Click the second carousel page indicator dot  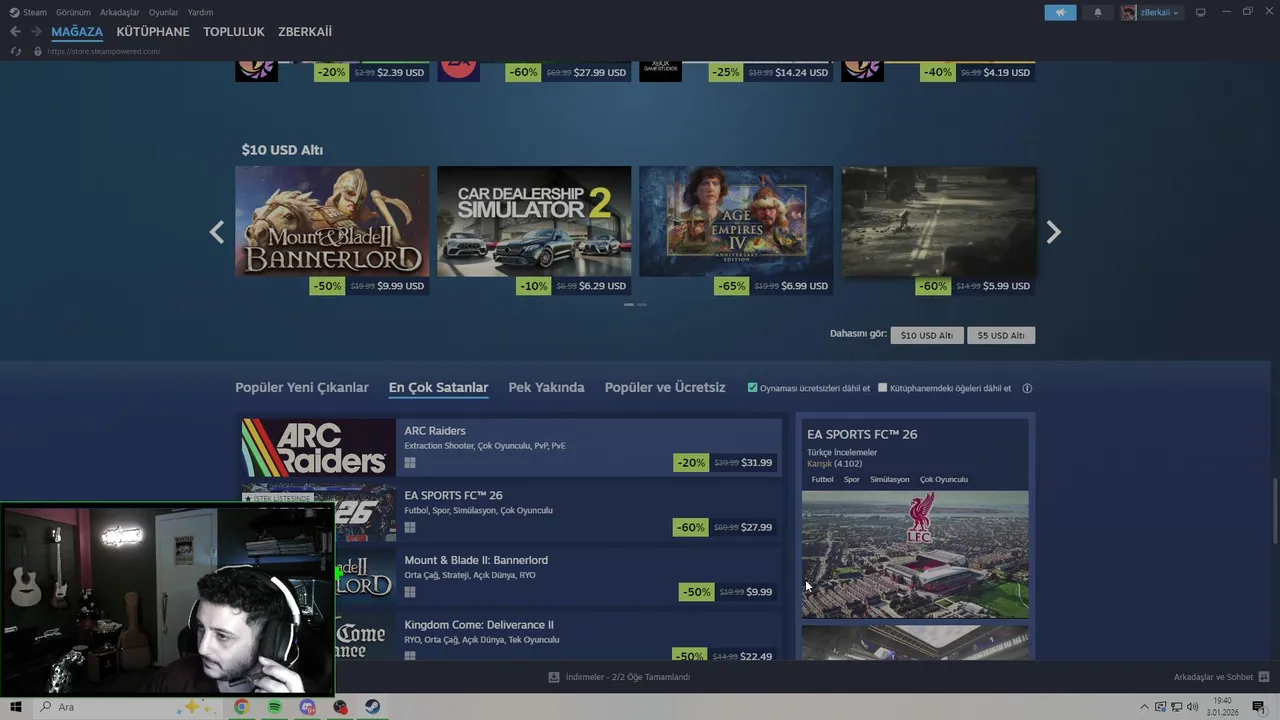[x=642, y=304]
